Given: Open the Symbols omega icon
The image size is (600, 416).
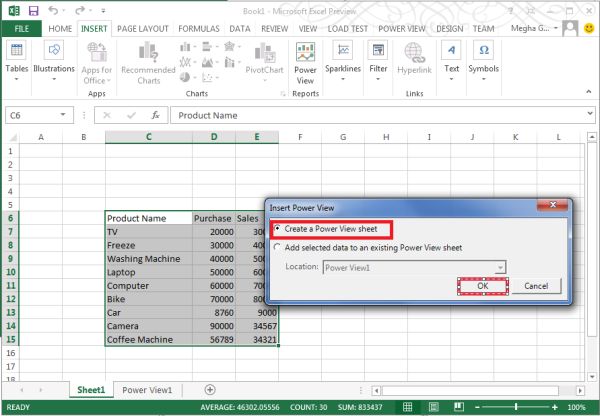Looking at the screenshot, I should click(484, 51).
